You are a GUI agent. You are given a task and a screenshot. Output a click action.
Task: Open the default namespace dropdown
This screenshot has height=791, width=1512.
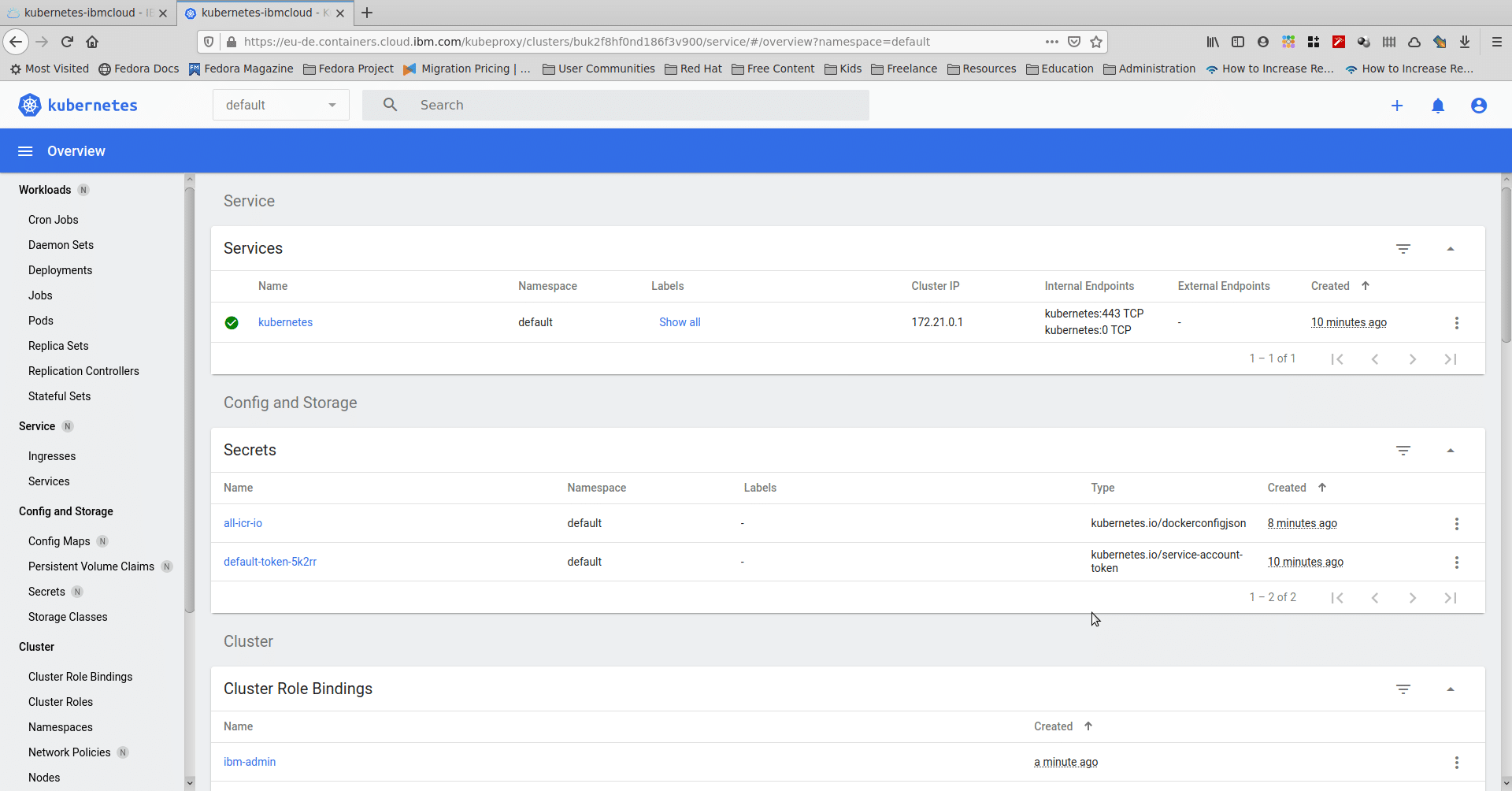281,105
